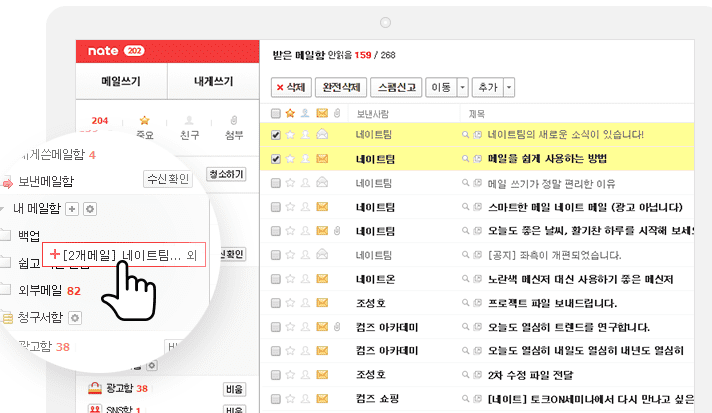712x413 pixels.
Task: Sort by 보낸사람 column header
Action: (x=372, y=114)
